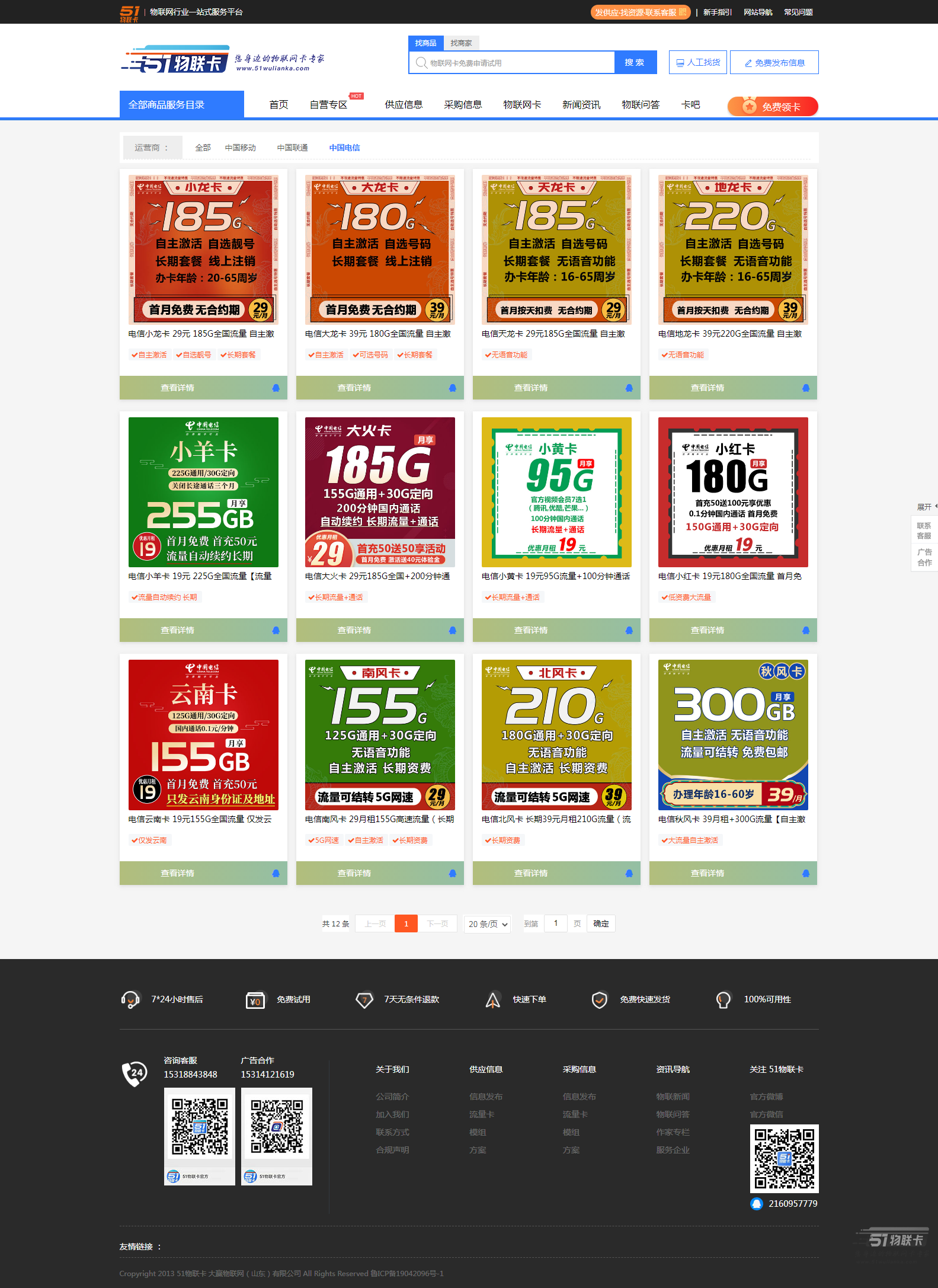The image size is (938, 1288).
Task: Click the QQ icon beside 2160957779
Action: coord(756,1203)
